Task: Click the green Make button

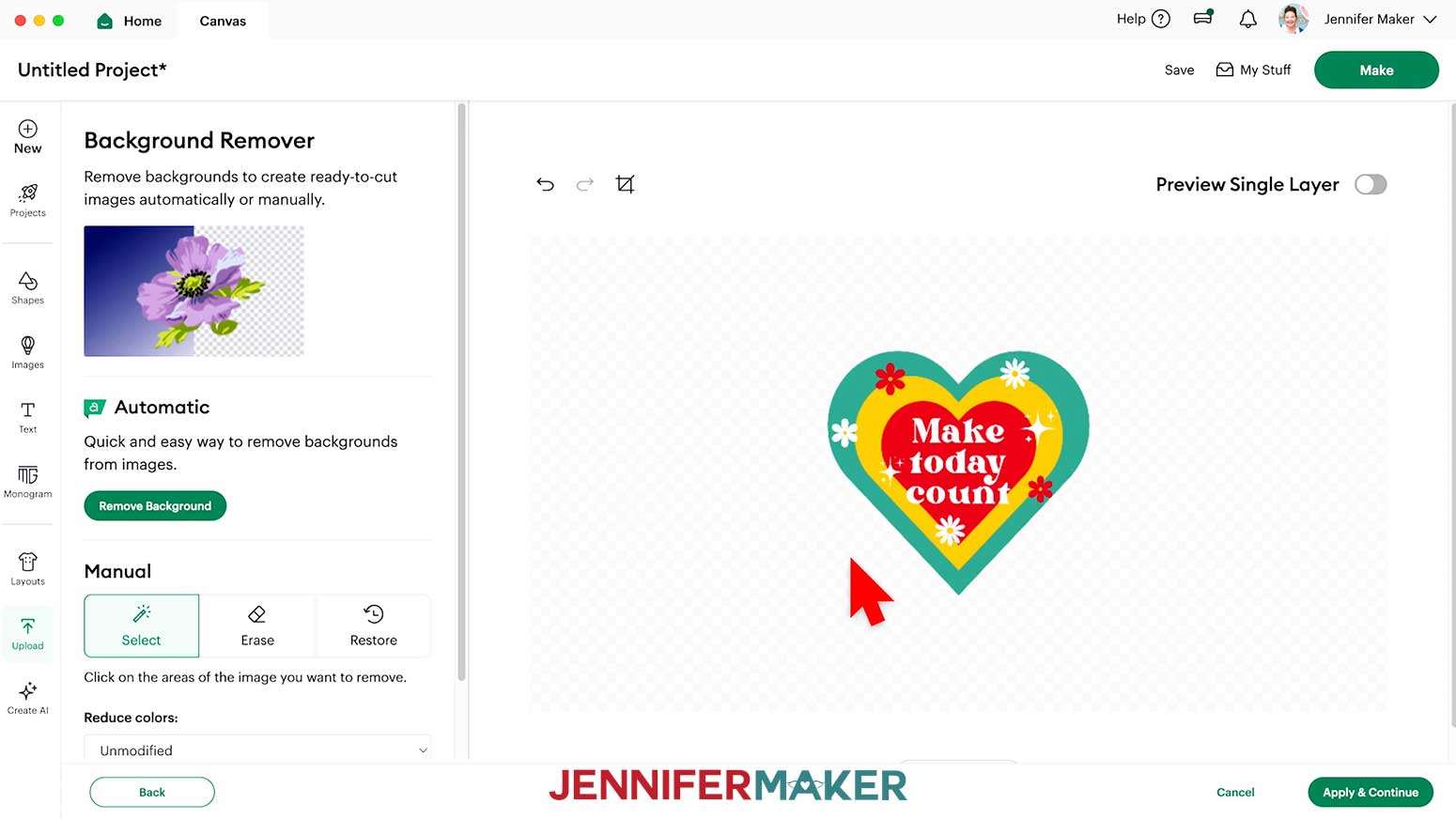Action: point(1376,70)
